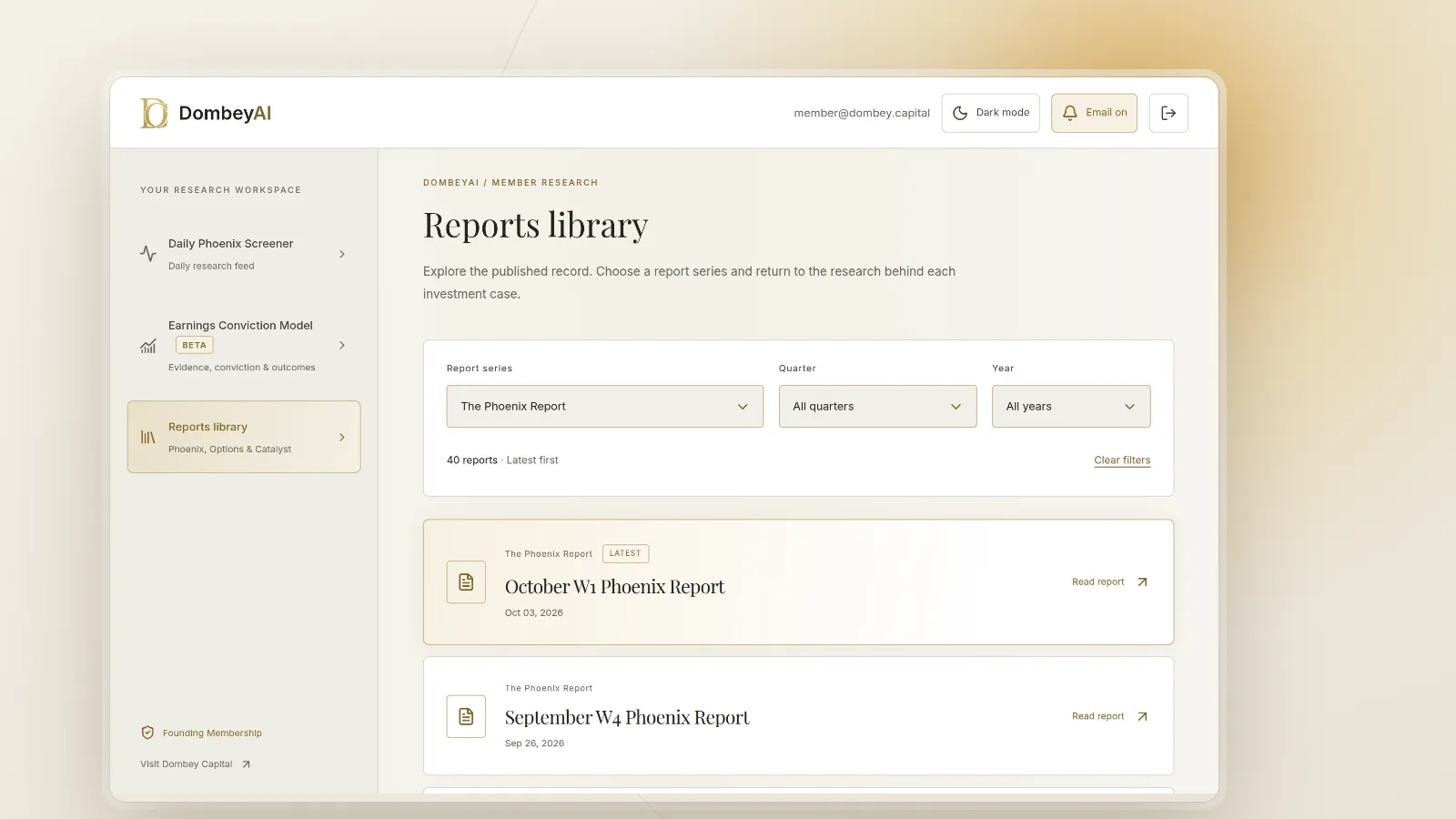The height and width of the screenshot is (819, 1456).
Task: Click the chevron next to Daily Phoenix Screener
Action: (342, 254)
